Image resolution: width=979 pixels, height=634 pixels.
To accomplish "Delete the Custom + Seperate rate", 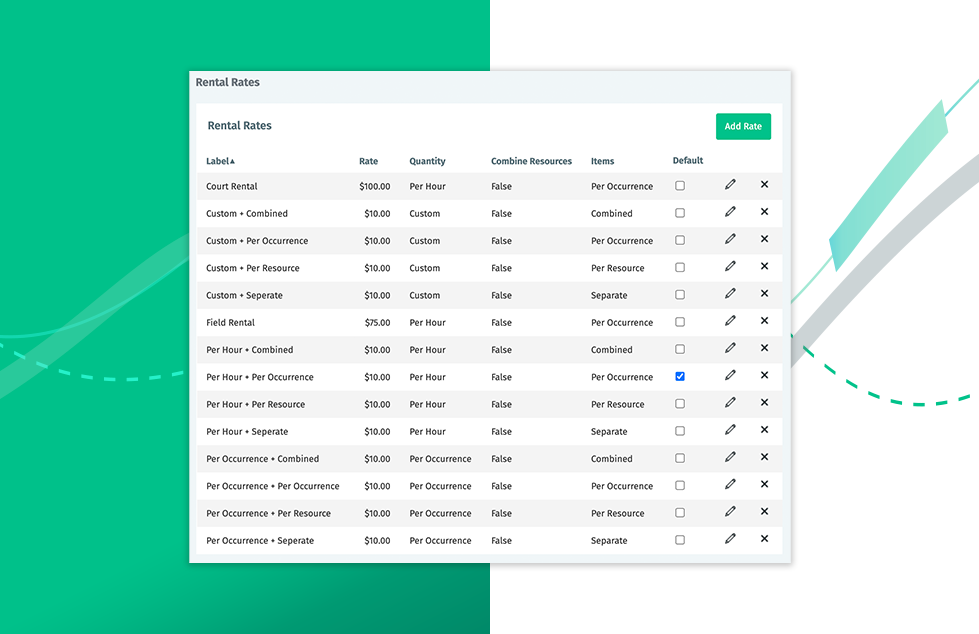I will (x=764, y=294).
